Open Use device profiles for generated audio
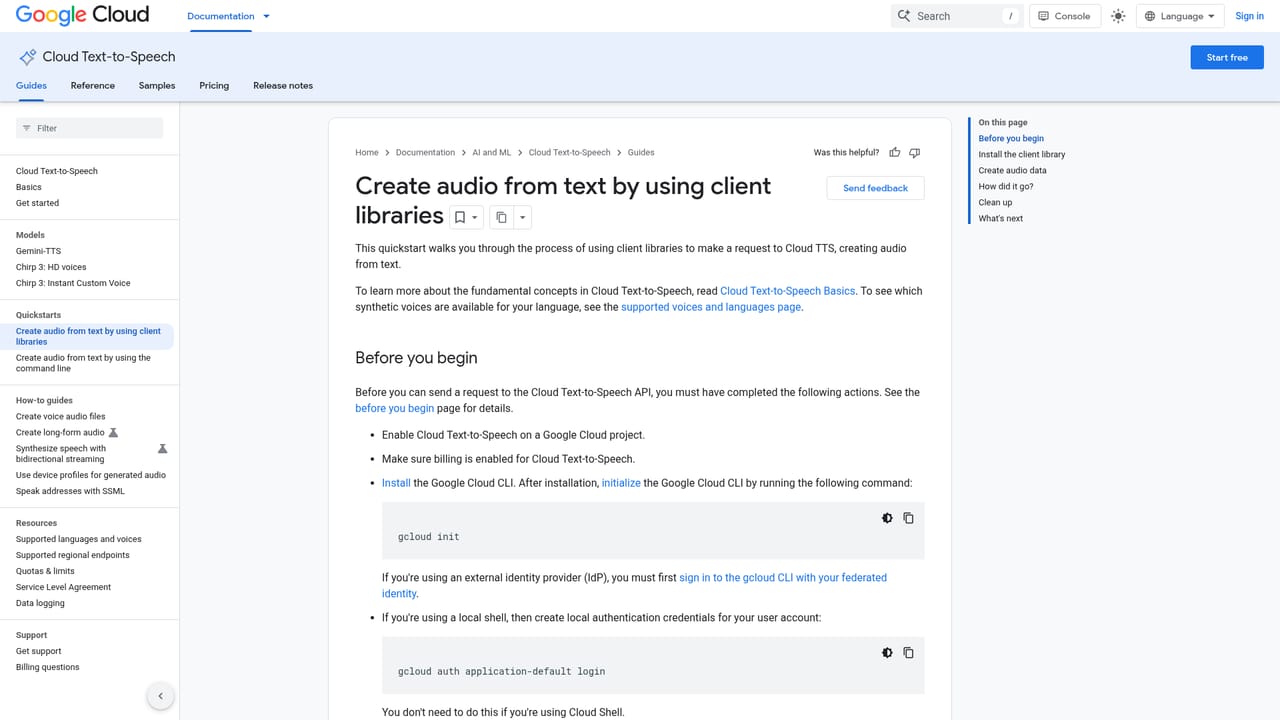 click(91, 475)
